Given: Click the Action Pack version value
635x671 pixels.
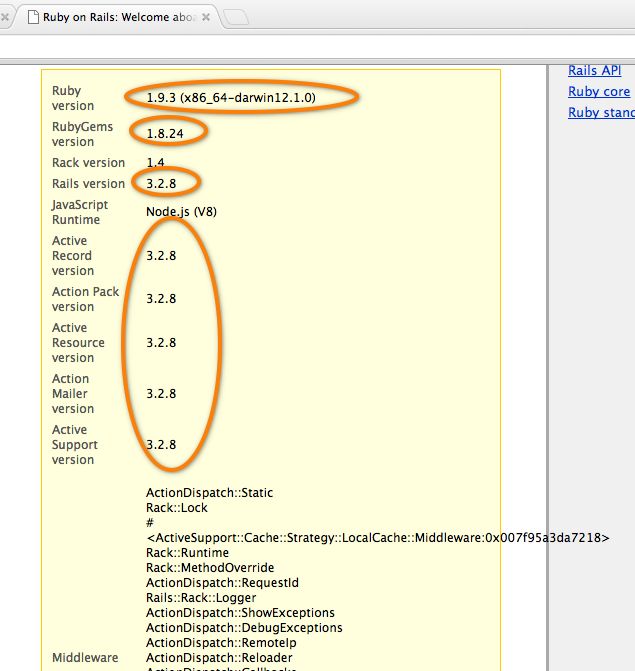Looking at the screenshot, I should (161, 299).
